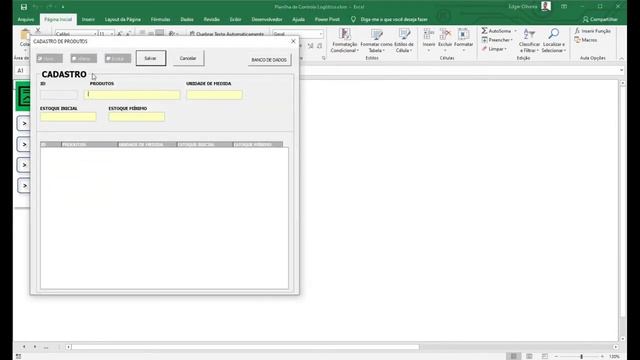This screenshot has height=360, width=640.
Task: Click the Classificar e Filtrar icon
Action: click(529, 34)
